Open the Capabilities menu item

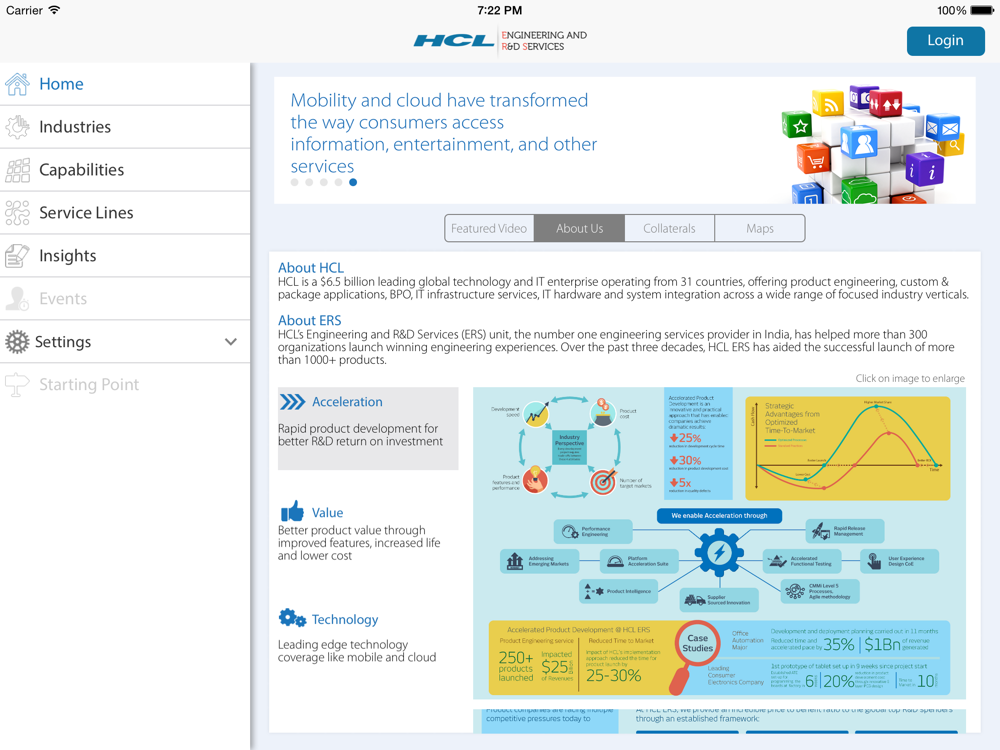[x=125, y=170]
